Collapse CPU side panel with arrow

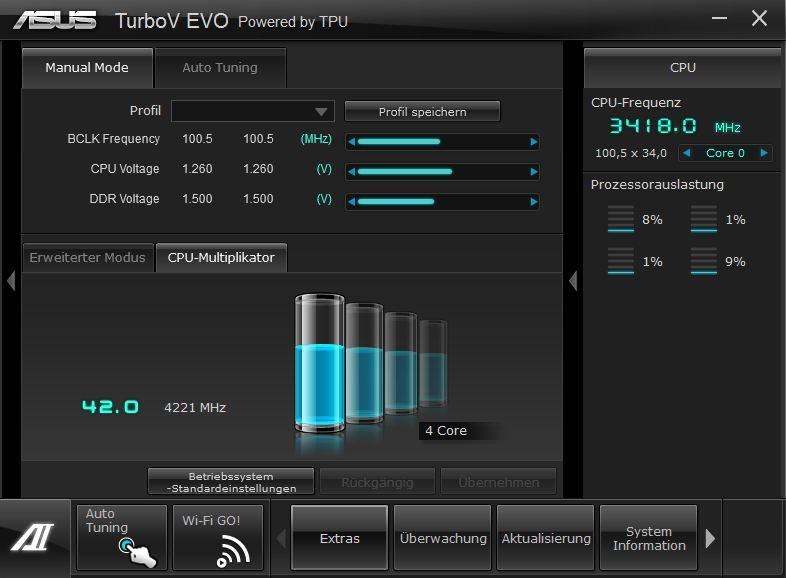pyautogui.click(x=573, y=281)
